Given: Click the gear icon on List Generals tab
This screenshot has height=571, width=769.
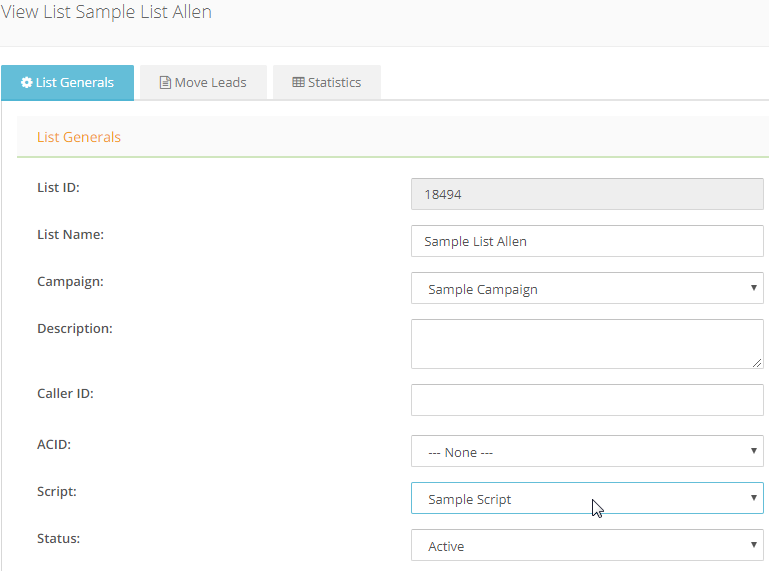Looking at the screenshot, I should click(26, 82).
